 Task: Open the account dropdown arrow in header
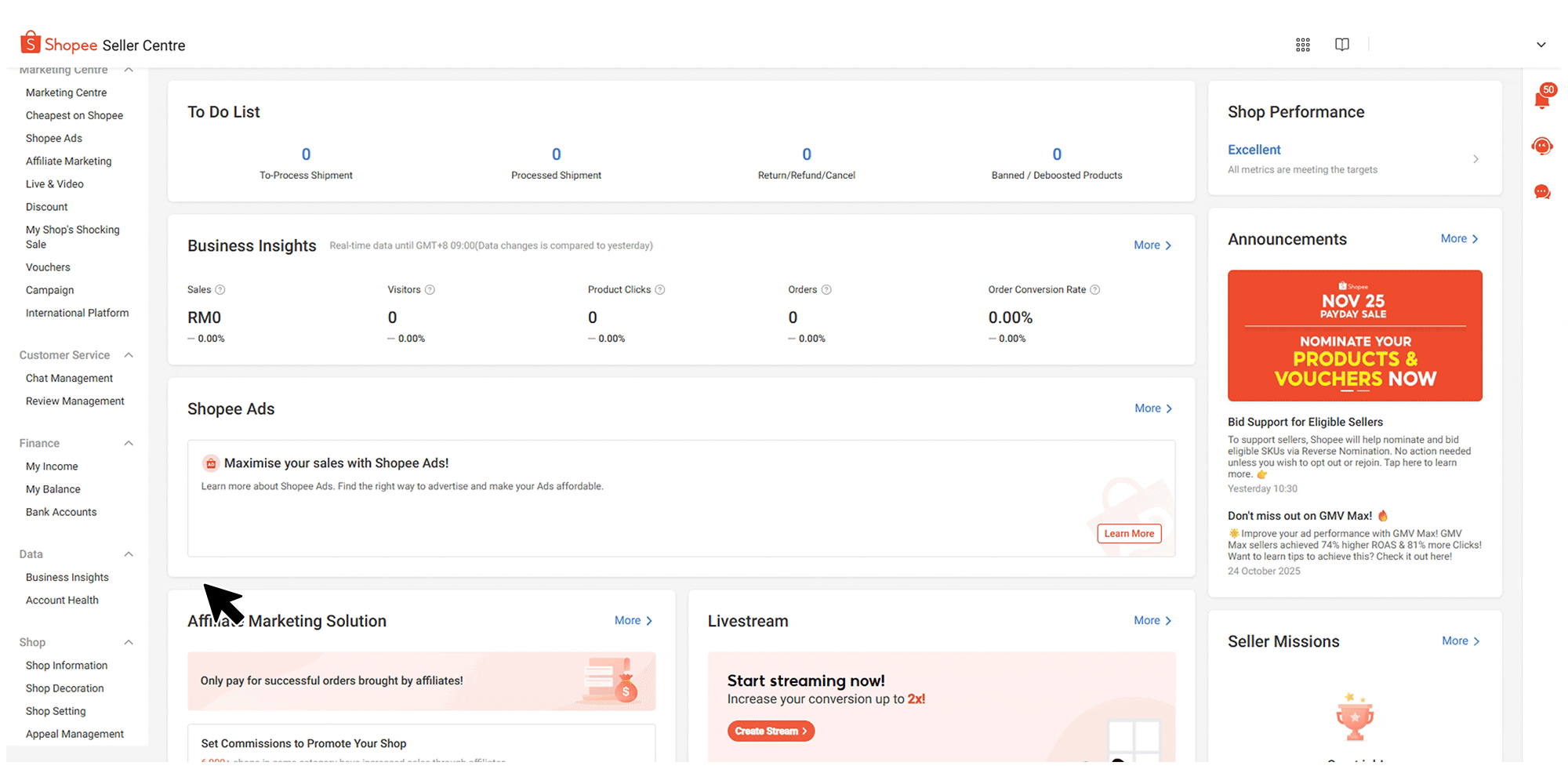point(1541,45)
